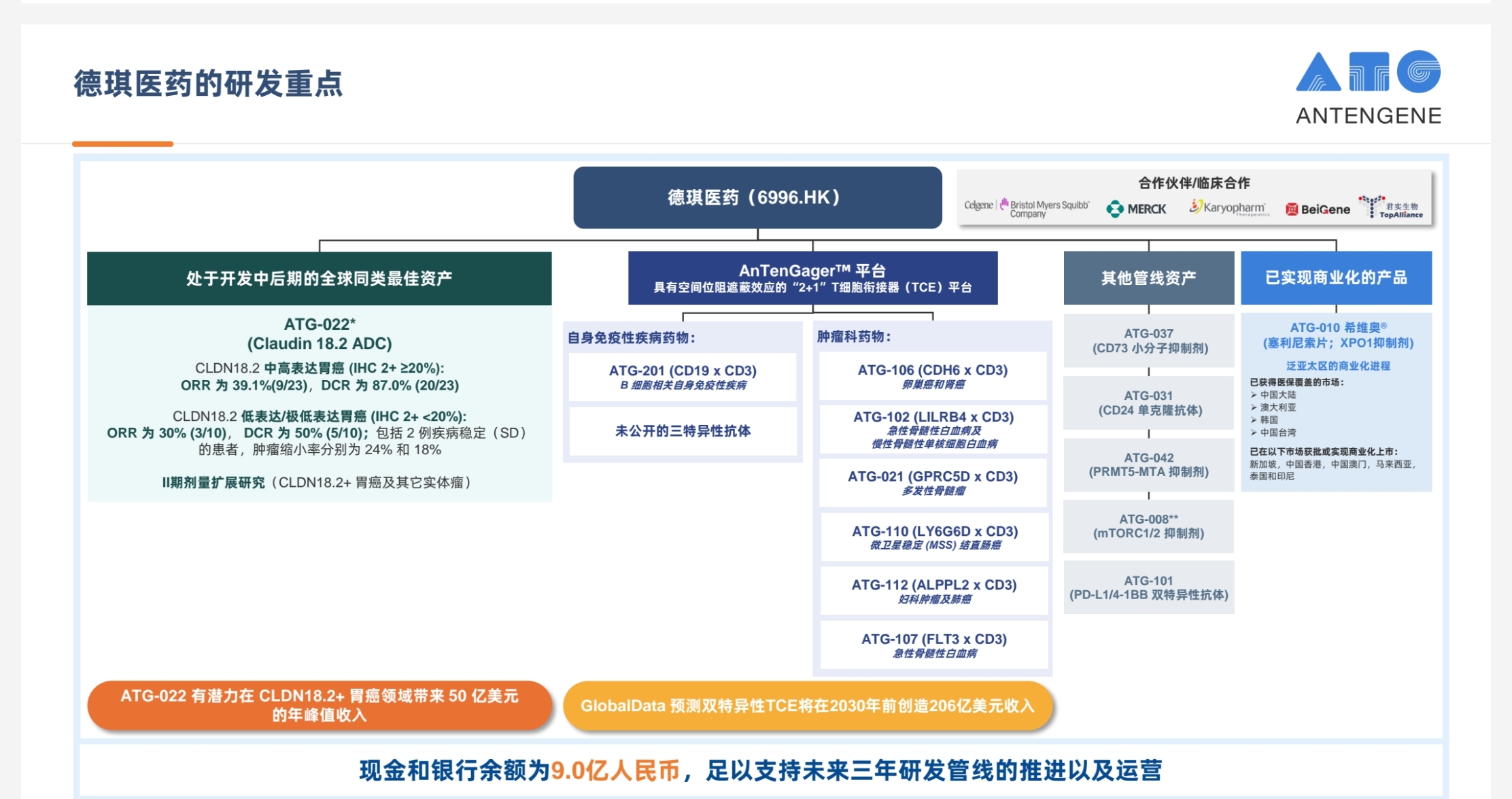This screenshot has width=1512, height=799.
Task: Click the ATG-010 希维奥 product title
Action: point(1338,335)
